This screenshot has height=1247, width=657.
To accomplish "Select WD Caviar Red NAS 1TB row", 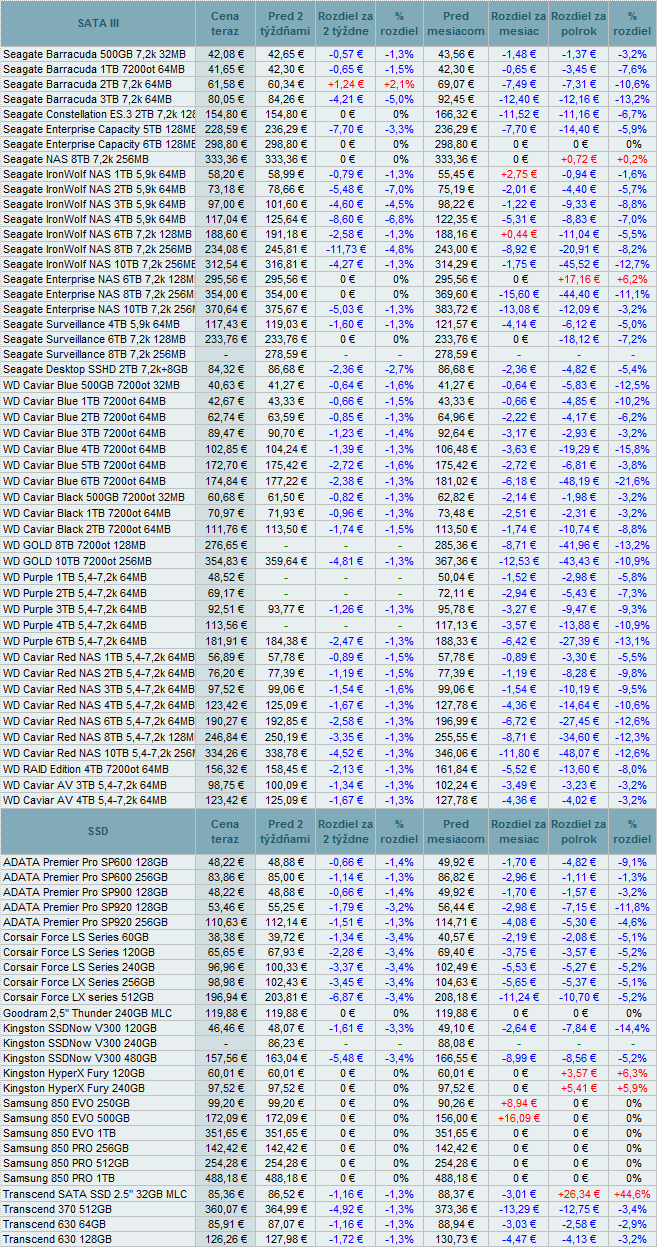I will coord(328,657).
